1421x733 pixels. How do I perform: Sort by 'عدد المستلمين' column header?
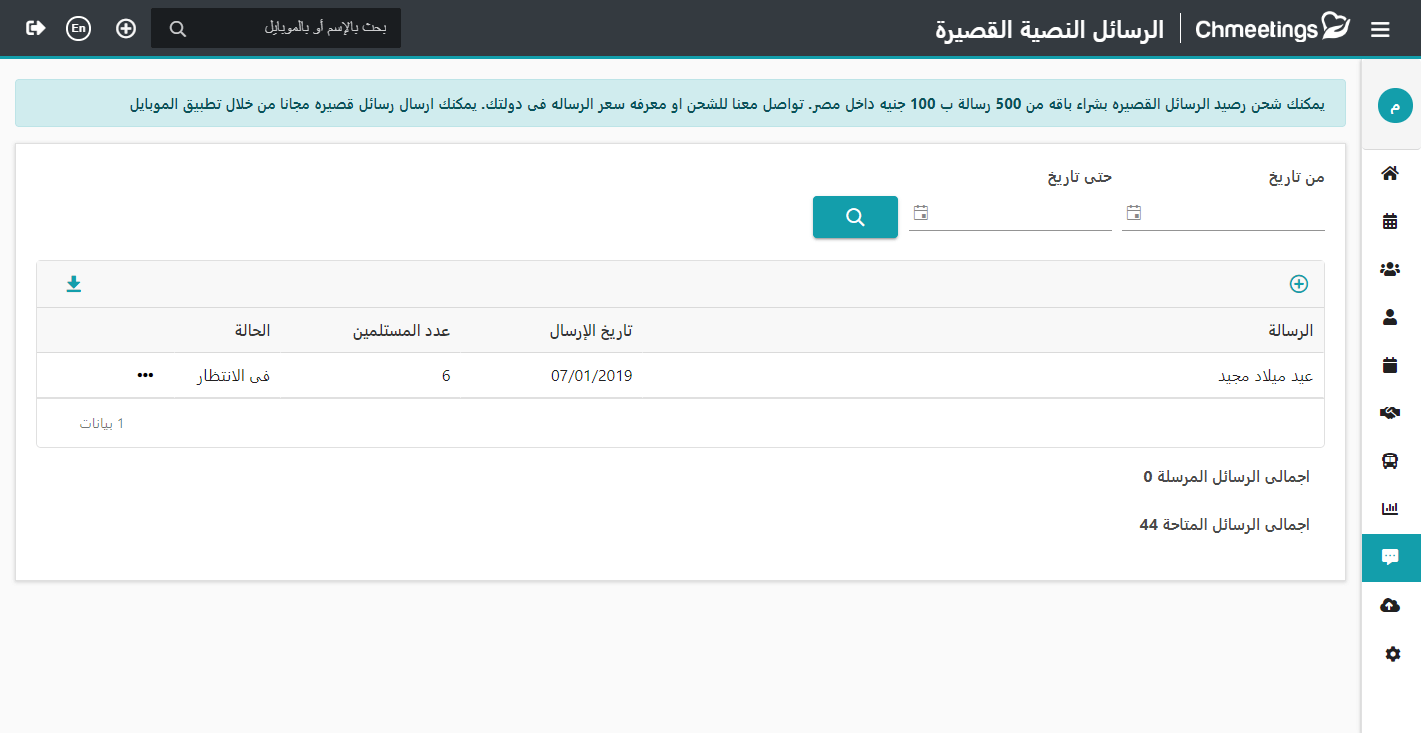[x=401, y=330]
